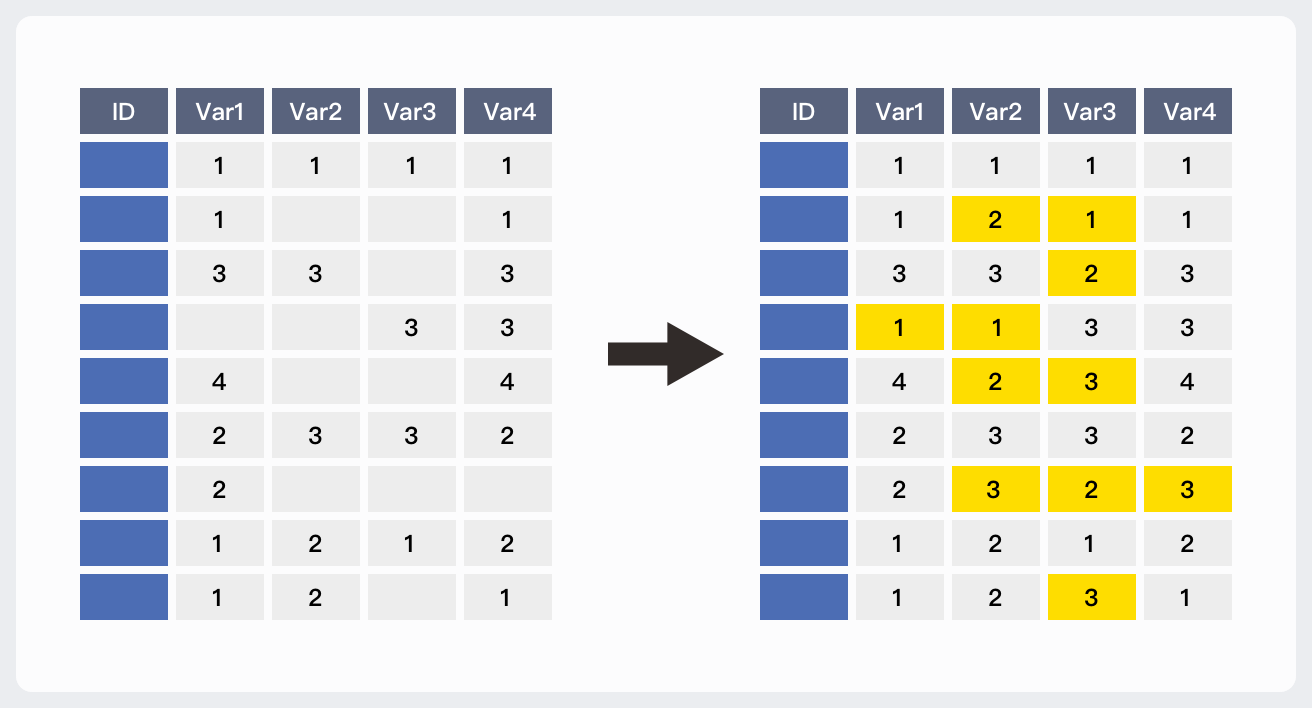1312x708 pixels.
Task: Select the Var3 header in right table
Action: tap(1091, 111)
